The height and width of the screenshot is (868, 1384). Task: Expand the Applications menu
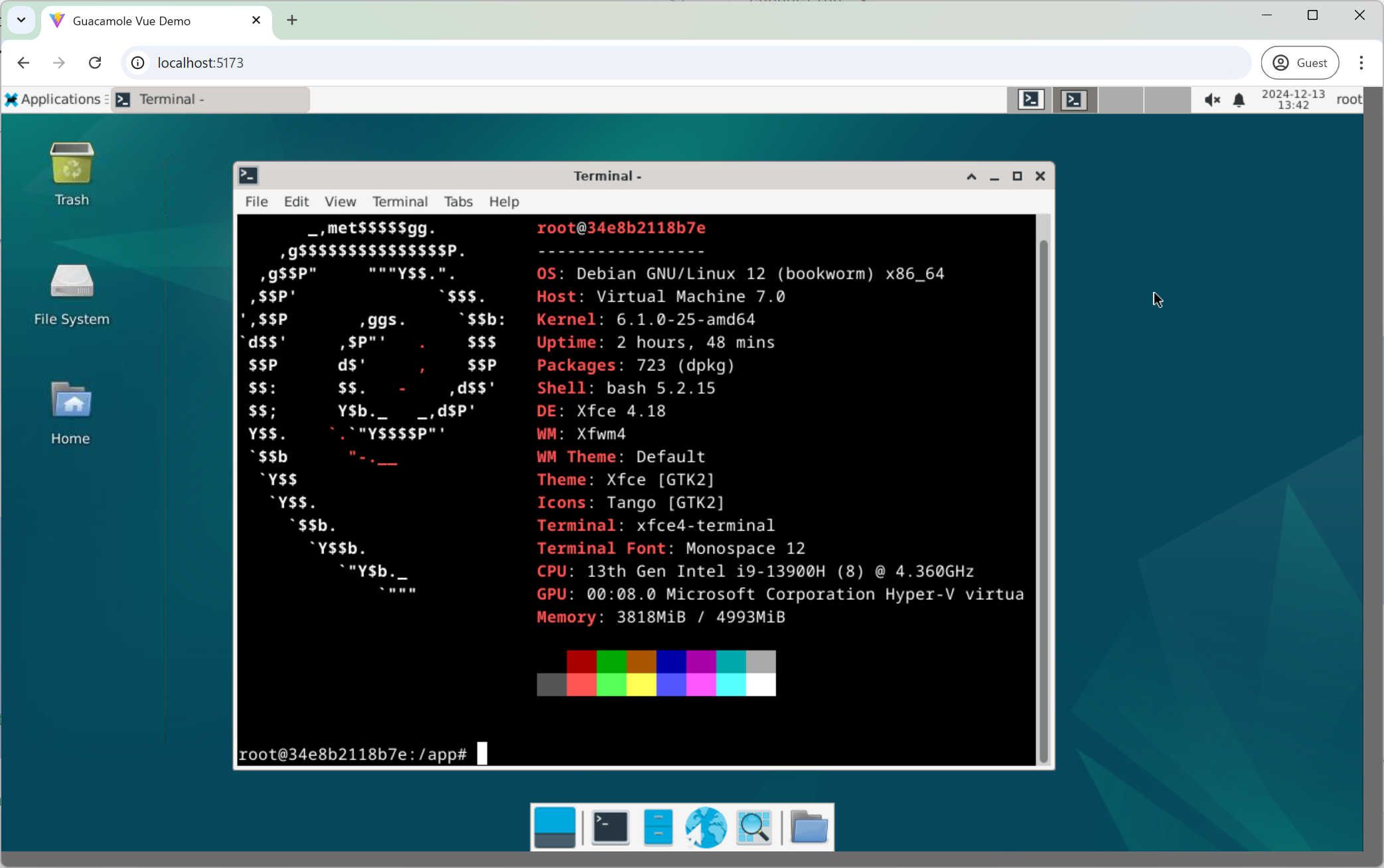click(x=53, y=100)
